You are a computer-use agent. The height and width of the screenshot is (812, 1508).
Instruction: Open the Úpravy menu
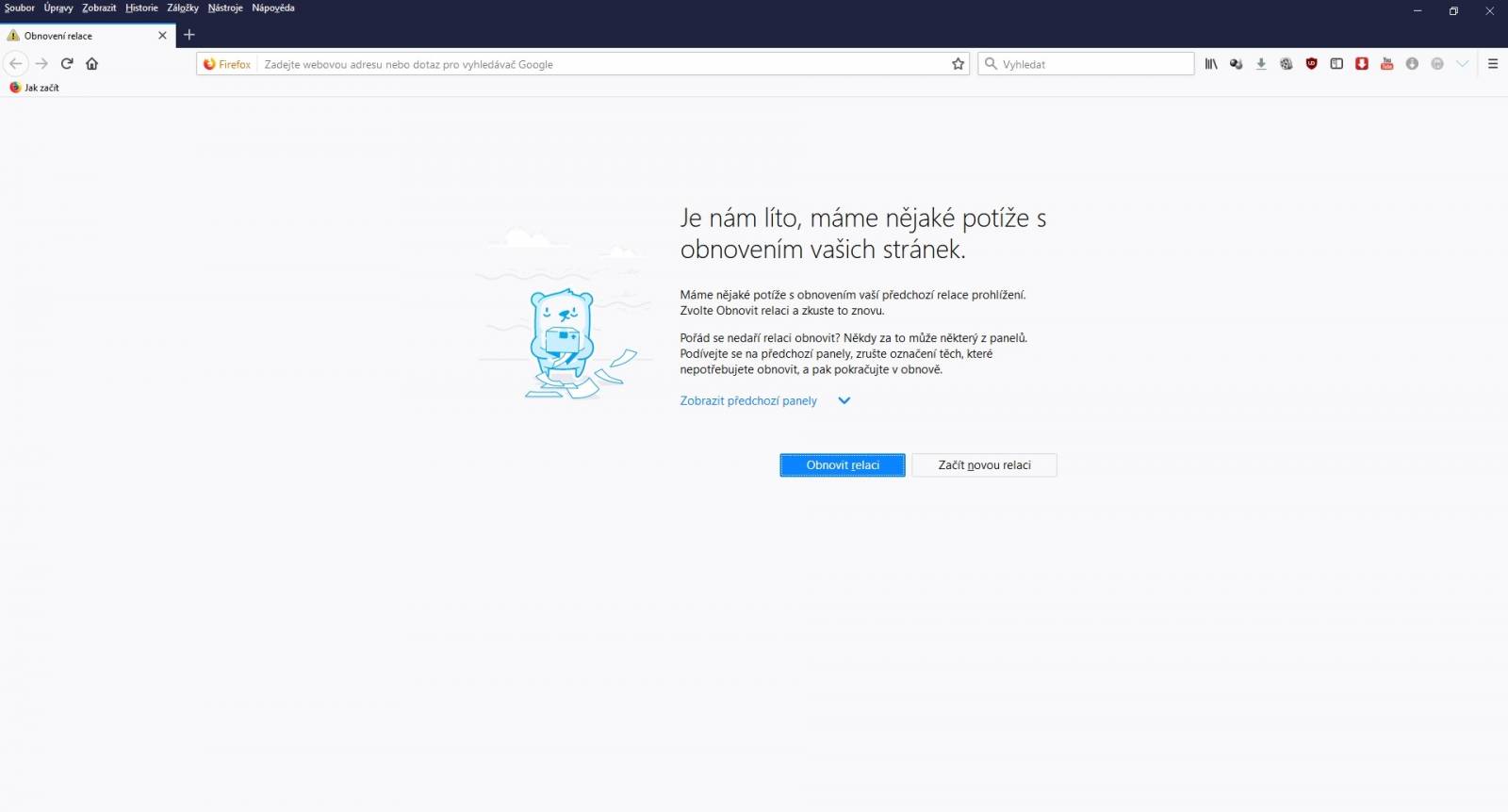58,8
